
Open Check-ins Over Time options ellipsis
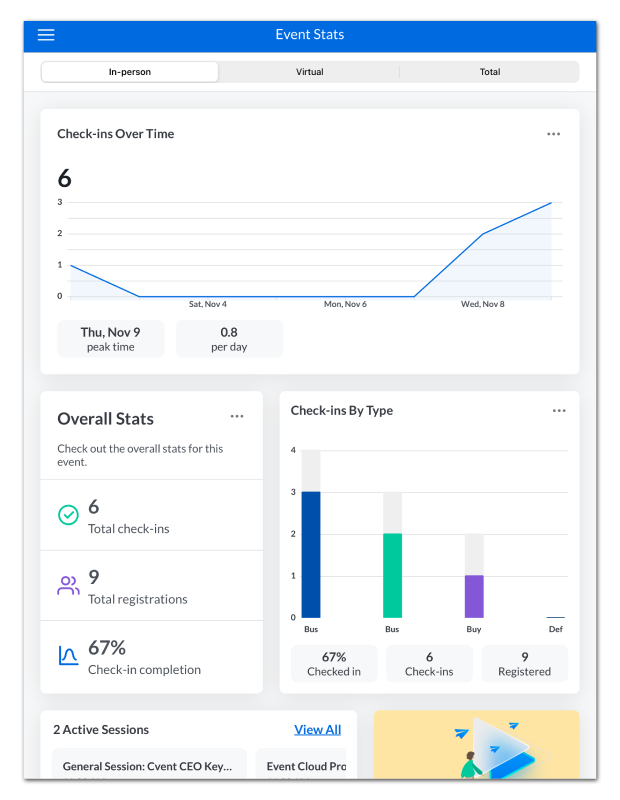coord(553,134)
